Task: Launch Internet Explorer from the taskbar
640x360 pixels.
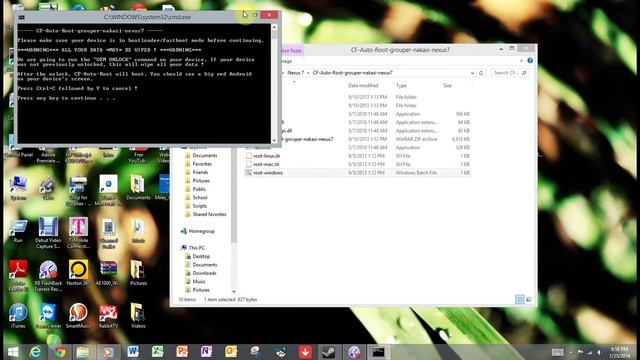Action: pos(36,352)
